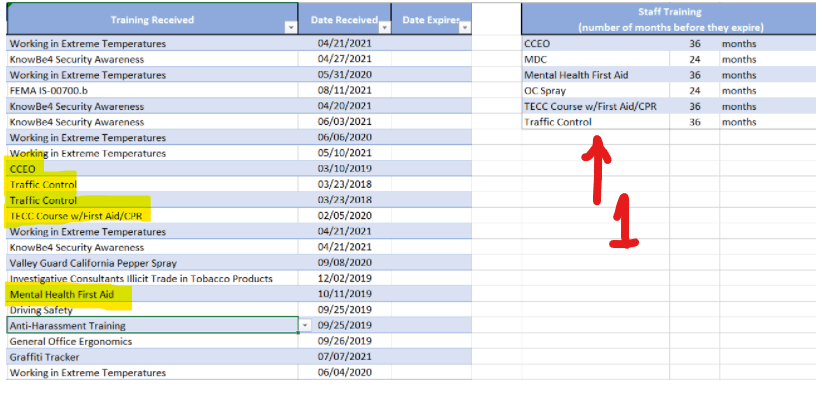Select Working in Extreme Temperatures dated 05/10/2021
This screenshot has height=398, width=823.
click(152, 153)
